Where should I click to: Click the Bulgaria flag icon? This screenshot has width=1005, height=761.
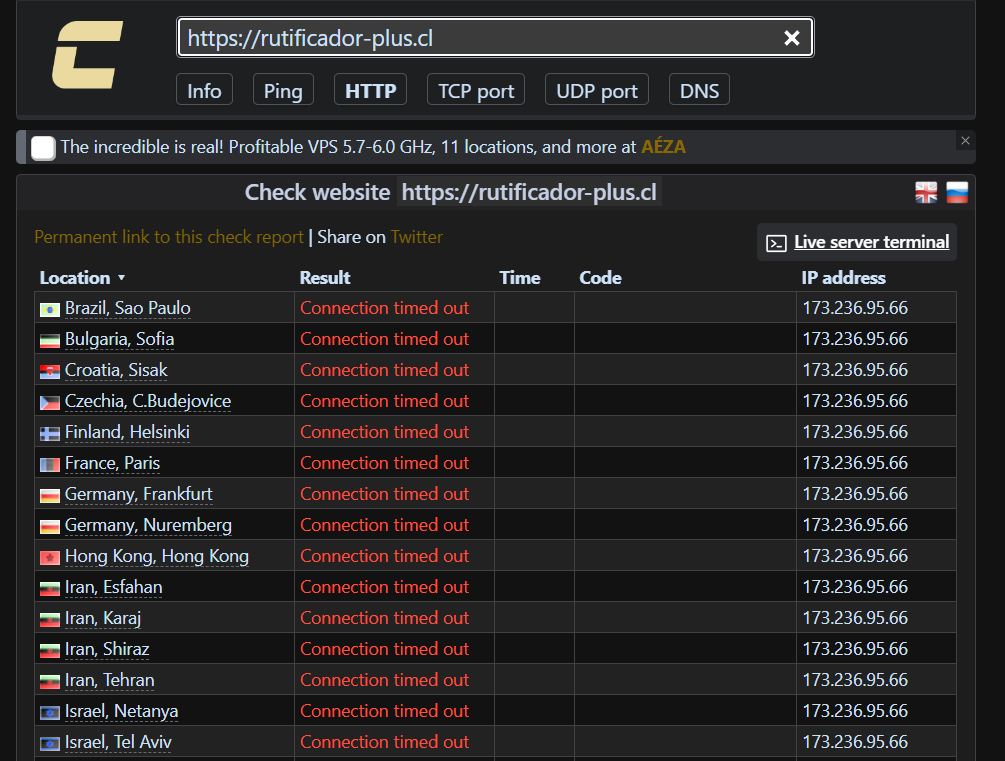[49, 341]
